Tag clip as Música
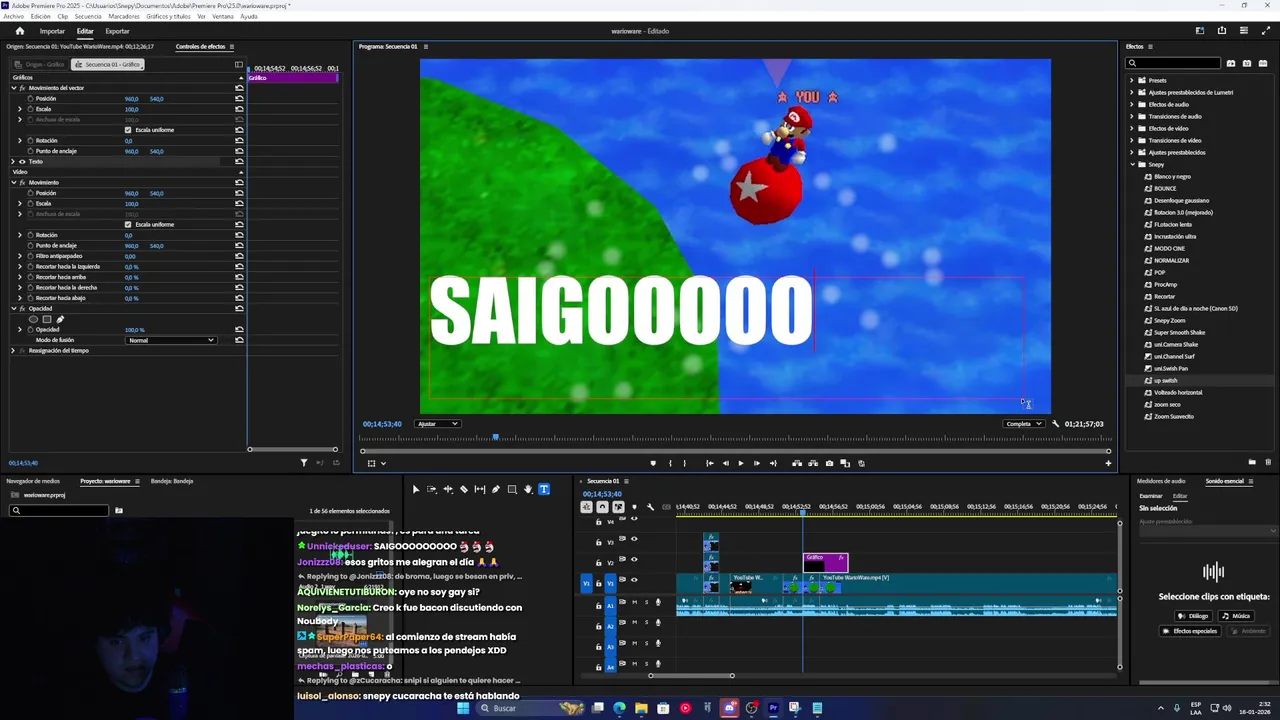This screenshot has width=1280, height=720. (x=1237, y=616)
